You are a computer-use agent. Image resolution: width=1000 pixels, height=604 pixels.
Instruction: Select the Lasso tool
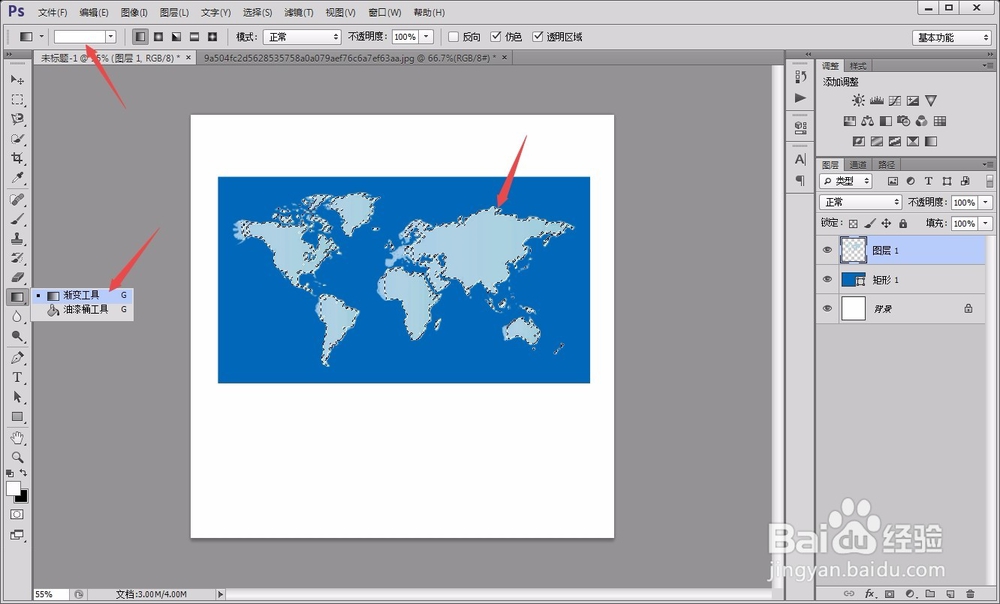(17, 119)
